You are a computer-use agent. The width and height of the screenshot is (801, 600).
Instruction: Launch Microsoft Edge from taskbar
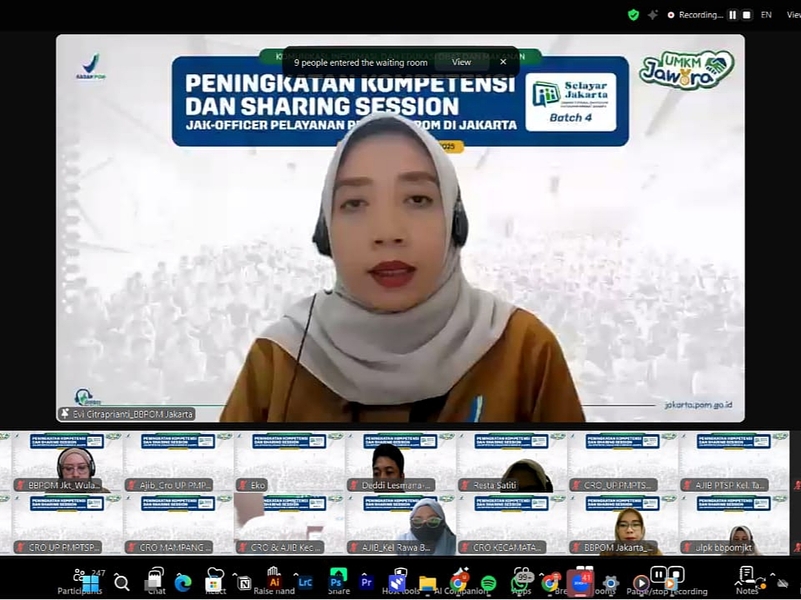tap(183, 583)
